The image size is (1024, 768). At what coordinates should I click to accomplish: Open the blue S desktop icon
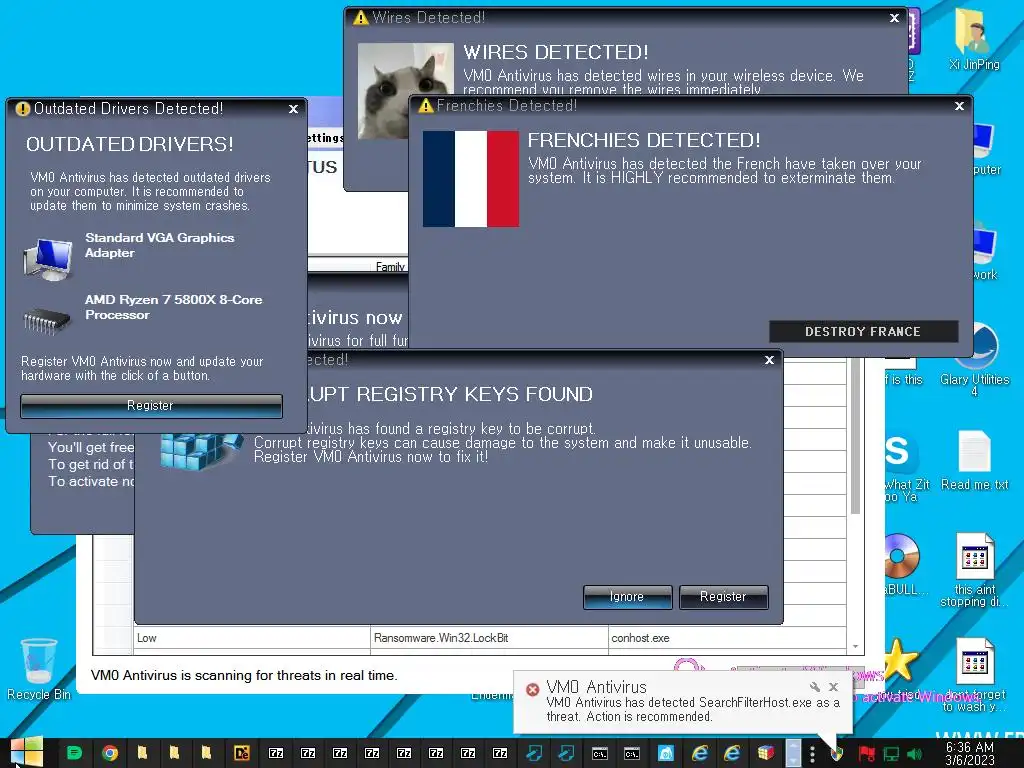pos(899,452)
